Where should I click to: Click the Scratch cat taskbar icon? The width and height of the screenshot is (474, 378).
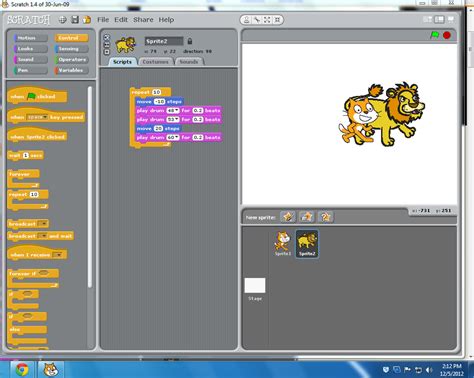coord(51,370)
